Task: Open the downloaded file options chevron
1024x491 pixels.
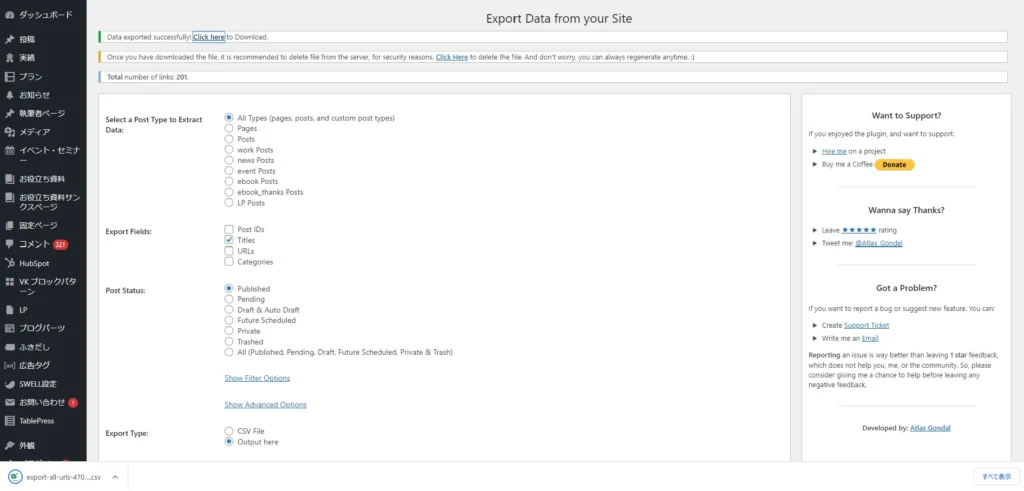Action: pos(115,477)
